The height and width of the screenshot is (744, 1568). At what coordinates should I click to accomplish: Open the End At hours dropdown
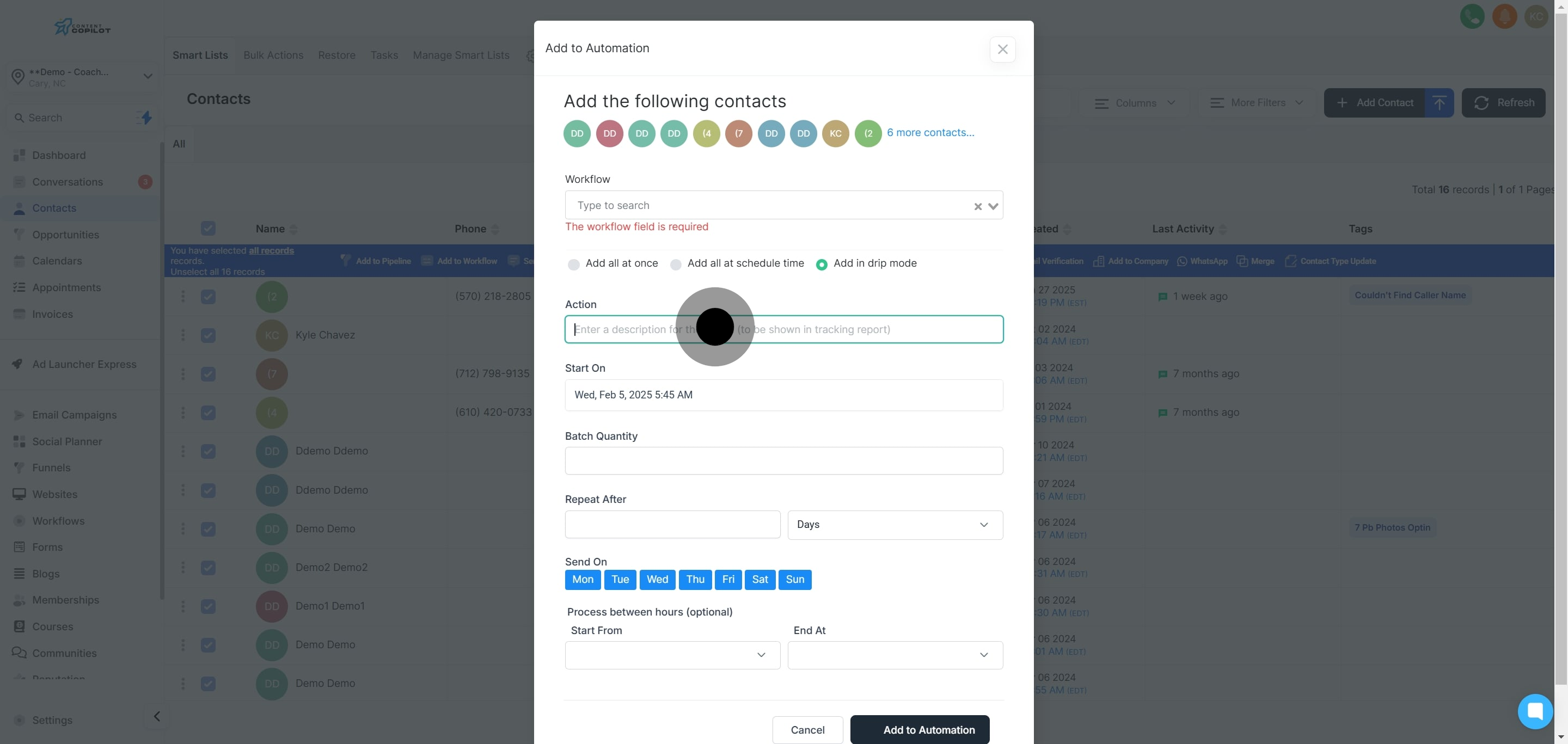tap(895, 655)
